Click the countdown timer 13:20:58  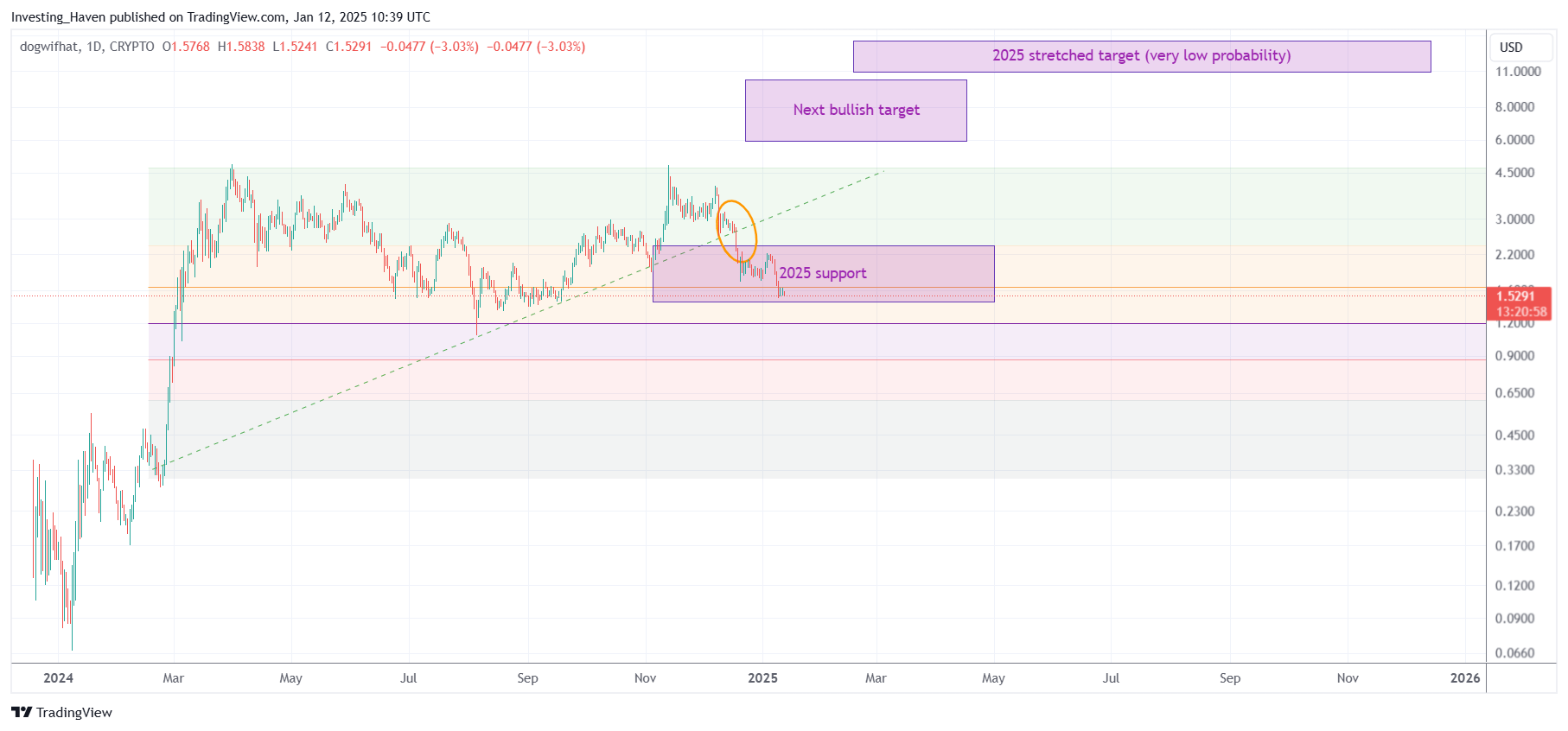pyautogui.click(x=1521, y=312)
